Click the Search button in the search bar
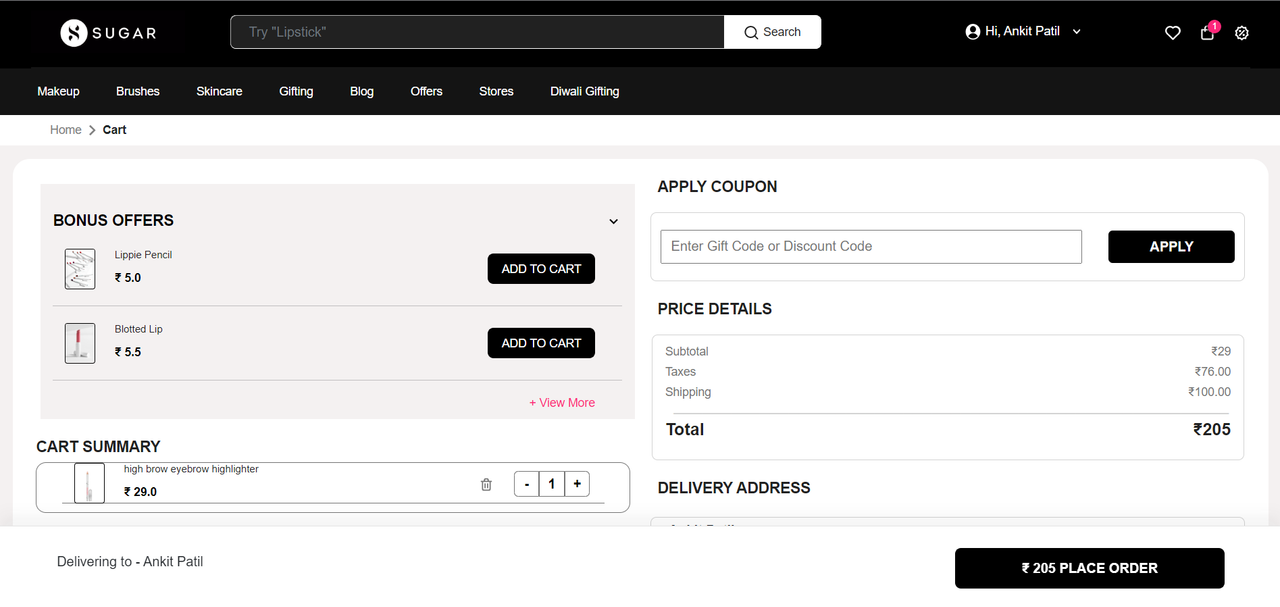 [772, 32]
